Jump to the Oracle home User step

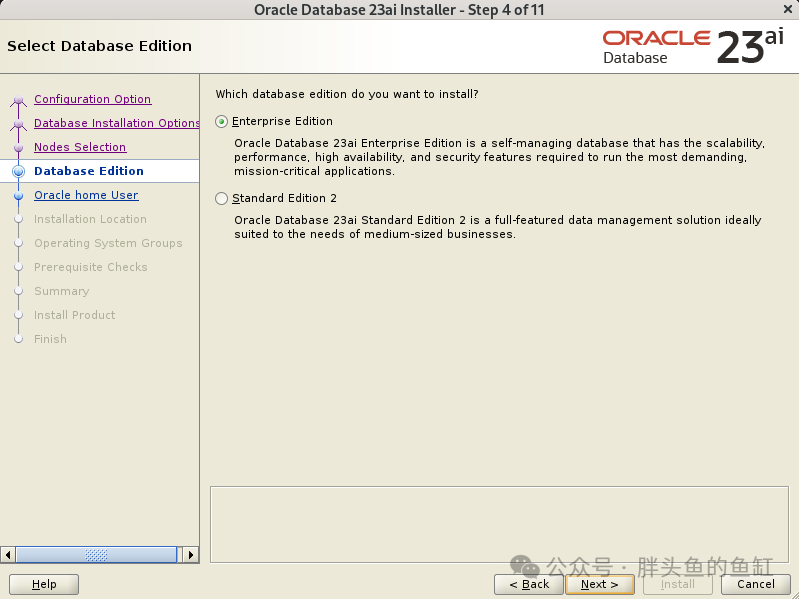[x=86, y=195]
